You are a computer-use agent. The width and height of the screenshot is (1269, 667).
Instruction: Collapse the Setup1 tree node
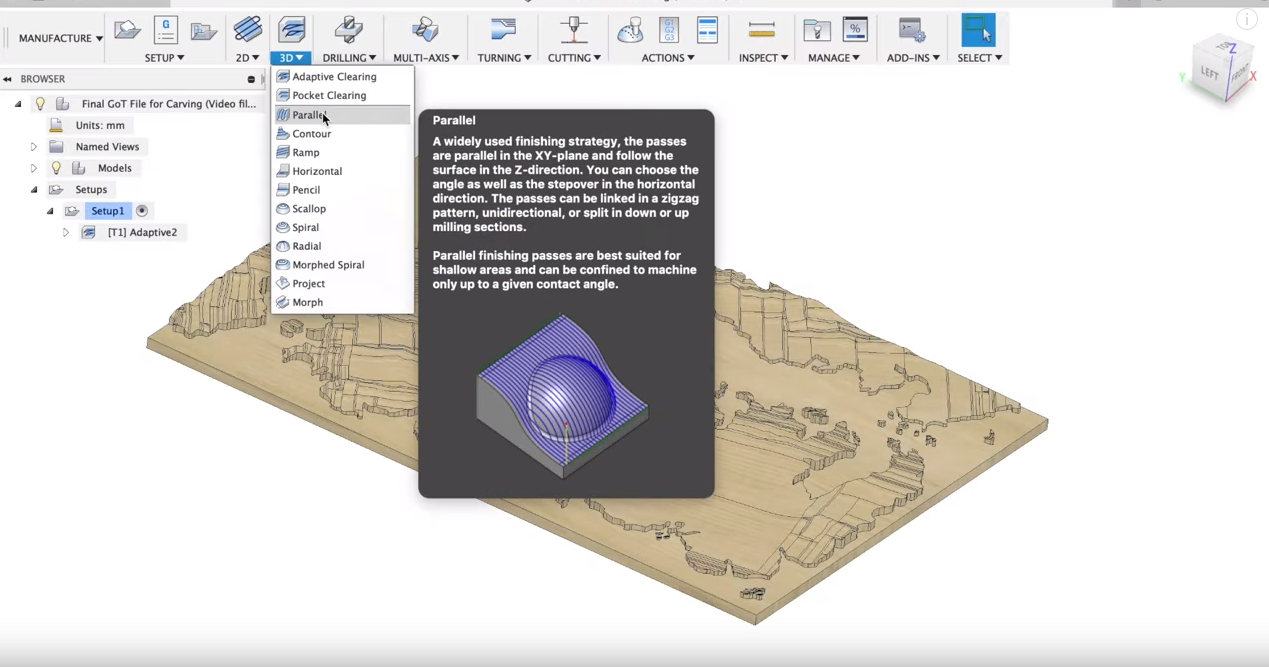tap(50, 211)
